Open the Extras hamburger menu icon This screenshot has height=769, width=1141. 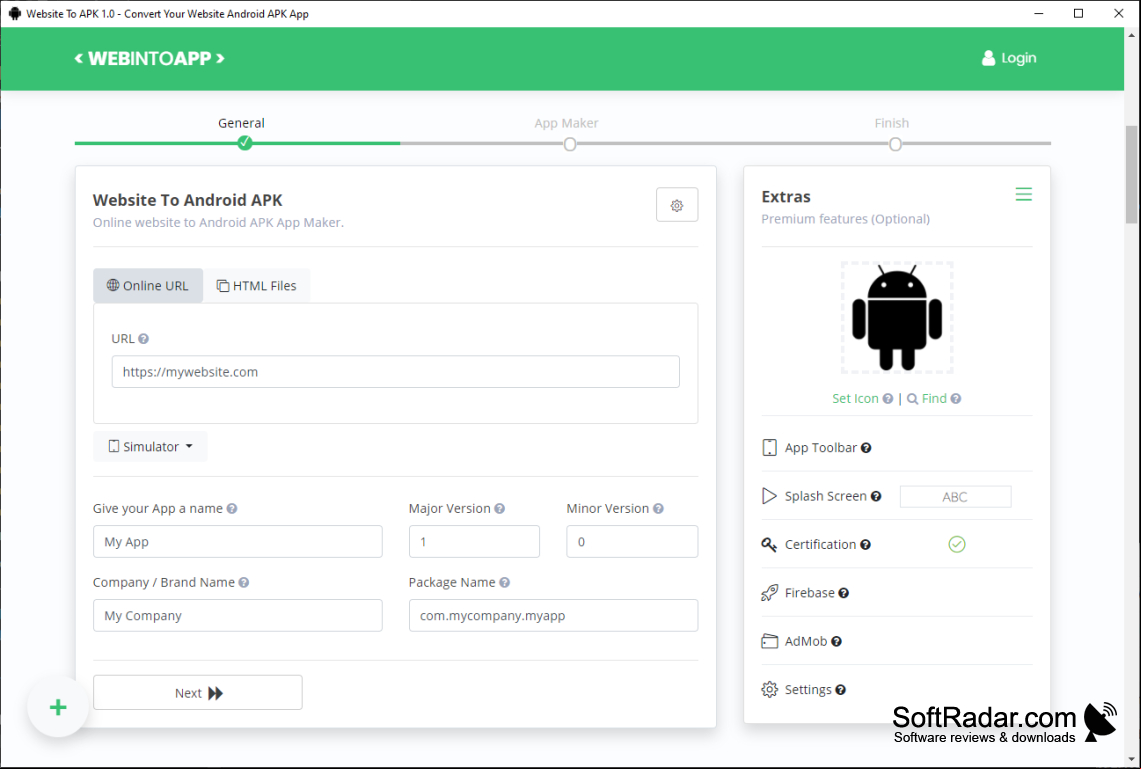(1023, 195)
